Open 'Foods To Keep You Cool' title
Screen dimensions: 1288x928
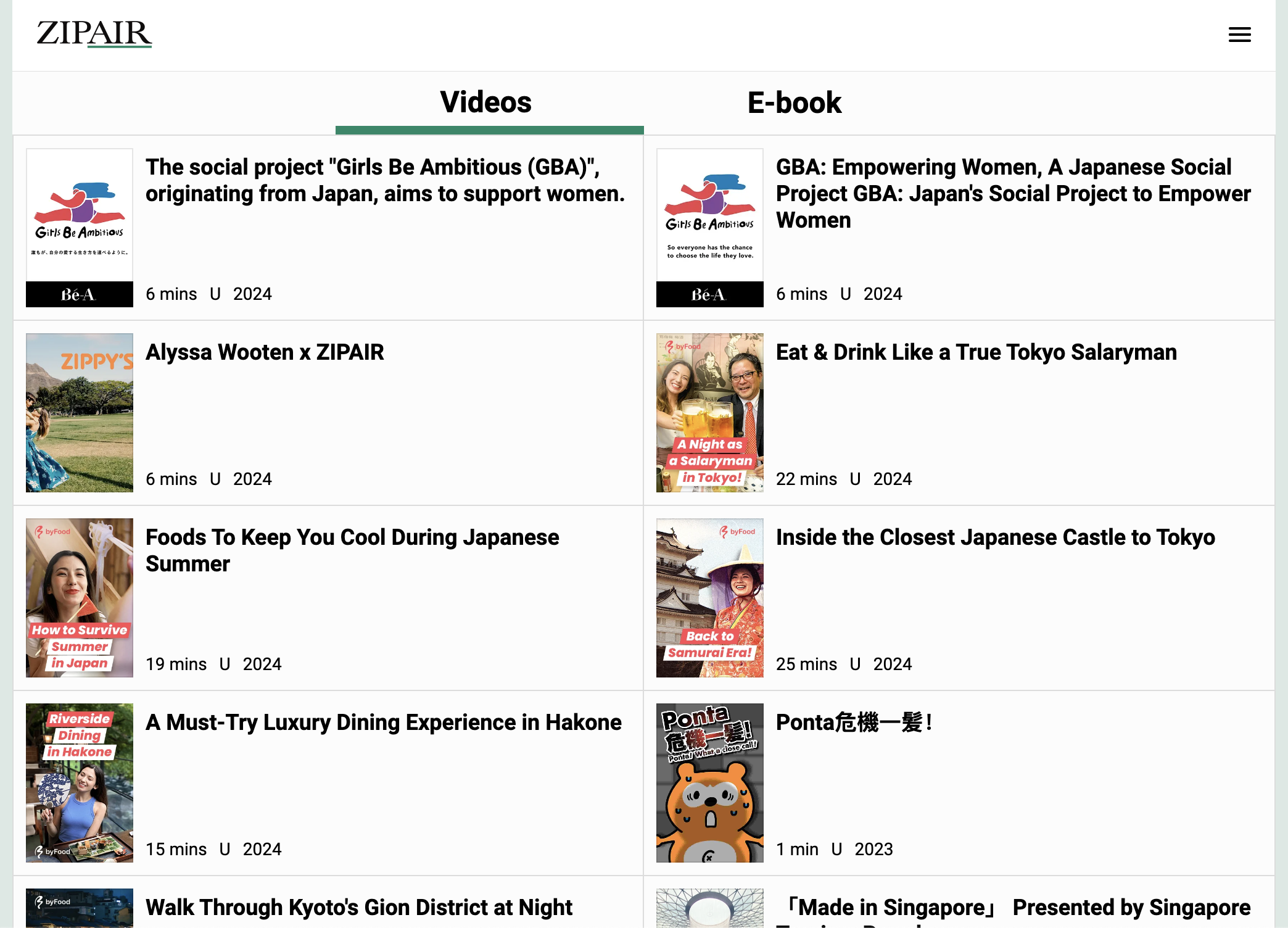pyautogui.click(x=352, y=550)
